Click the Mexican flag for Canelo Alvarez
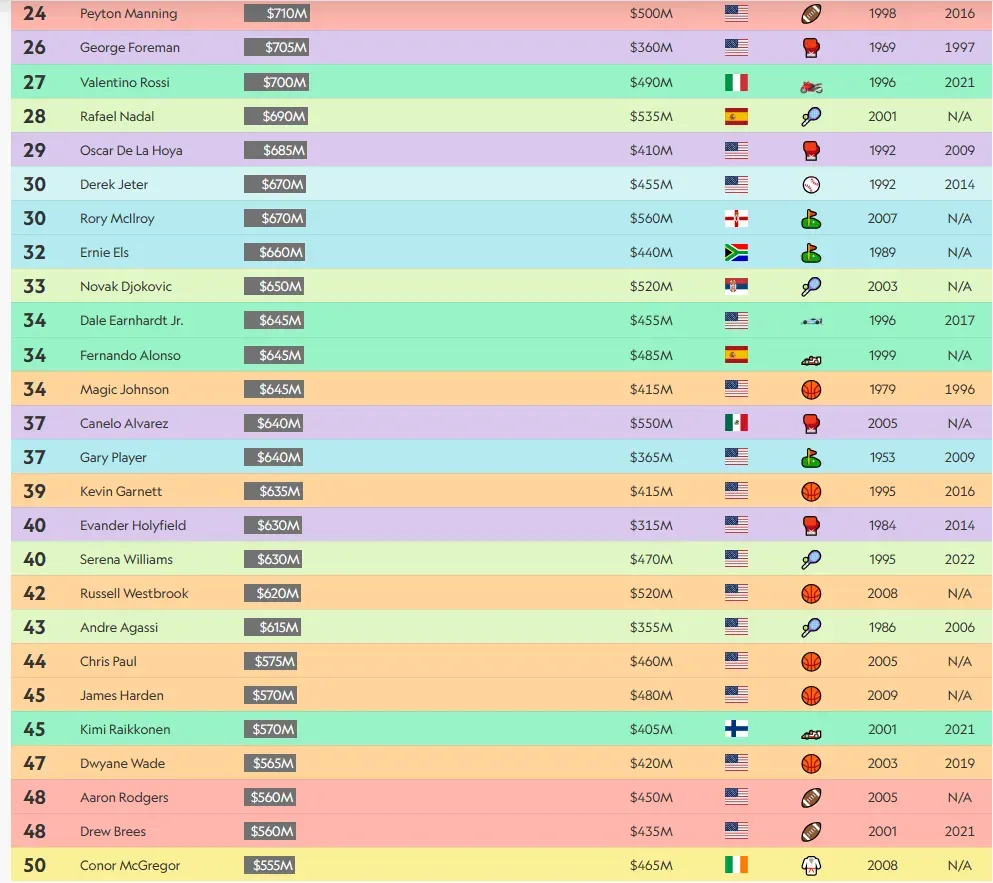The image size is (993, 883). tap(736, 423)
